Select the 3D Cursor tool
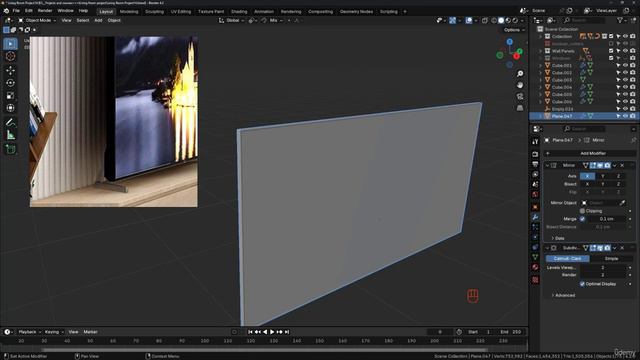 pyautogui.click(x=11, y=56)
